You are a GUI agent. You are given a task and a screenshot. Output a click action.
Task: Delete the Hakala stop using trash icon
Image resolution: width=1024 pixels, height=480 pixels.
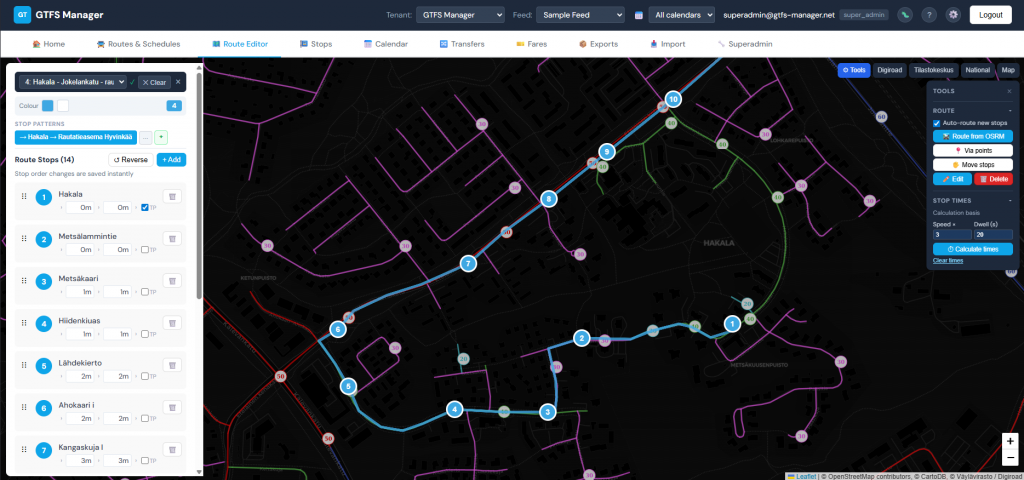tap(171, 198)
